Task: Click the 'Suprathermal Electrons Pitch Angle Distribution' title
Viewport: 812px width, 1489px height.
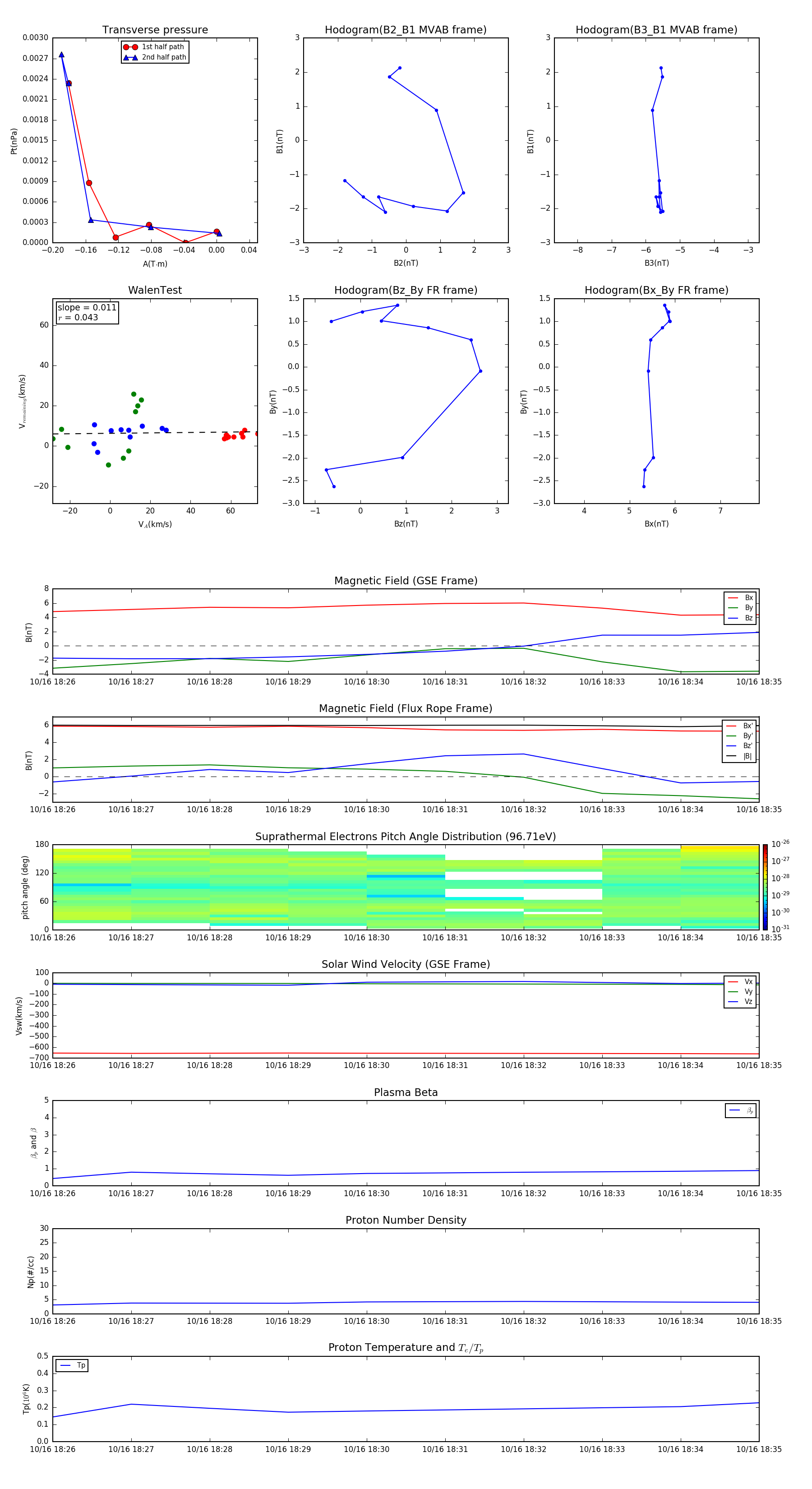Action: (406, 837)
